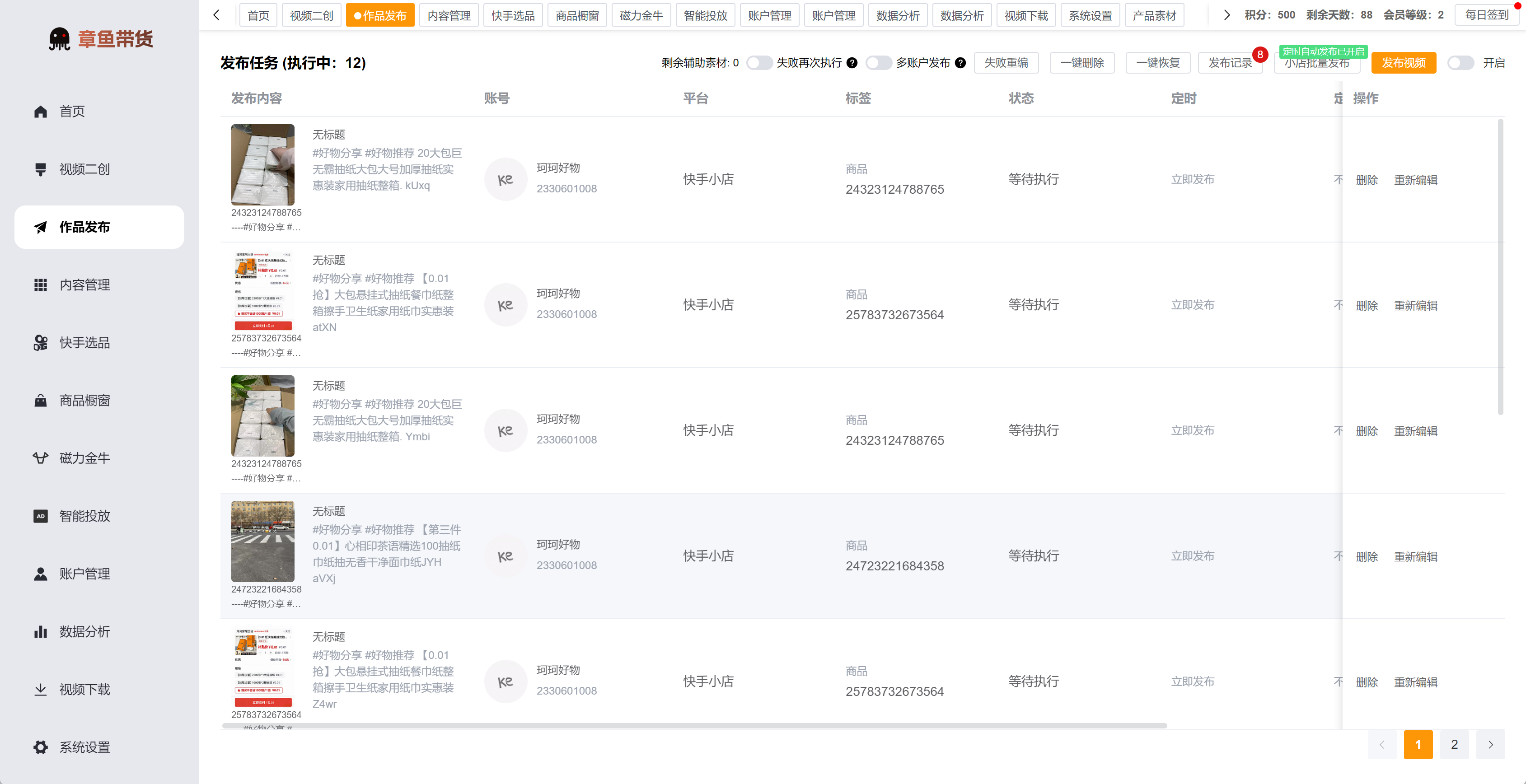Go to next page with pagination arrow
Screen dimensions: 1526x784
pos(1490,745)
